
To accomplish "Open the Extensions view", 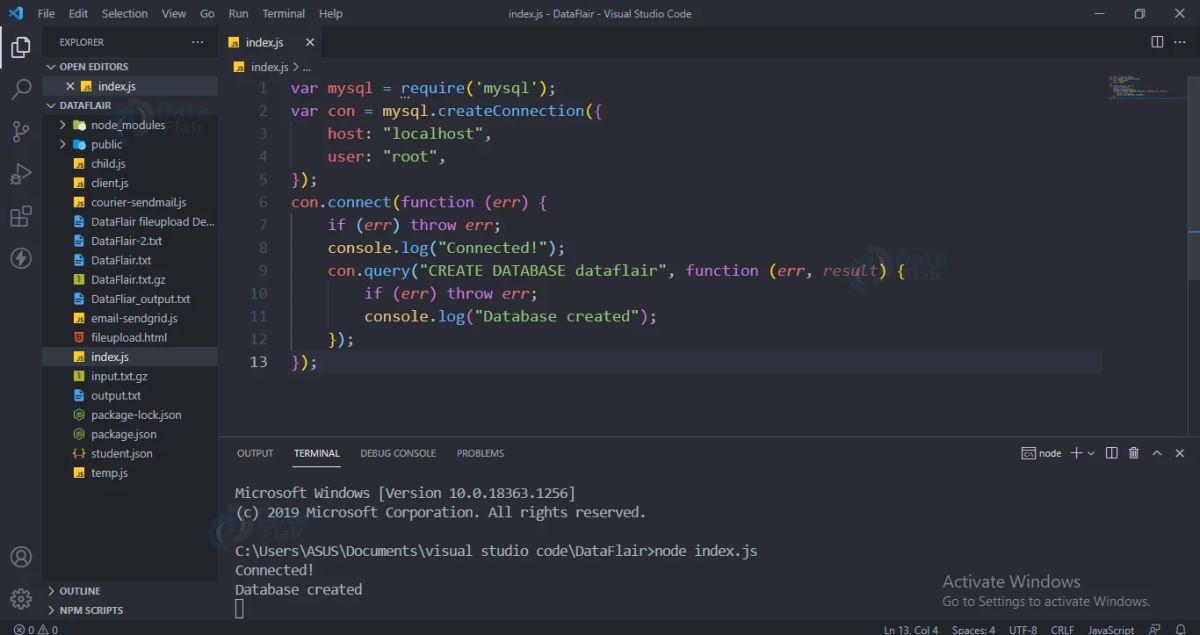I will (x=21, y=216).
